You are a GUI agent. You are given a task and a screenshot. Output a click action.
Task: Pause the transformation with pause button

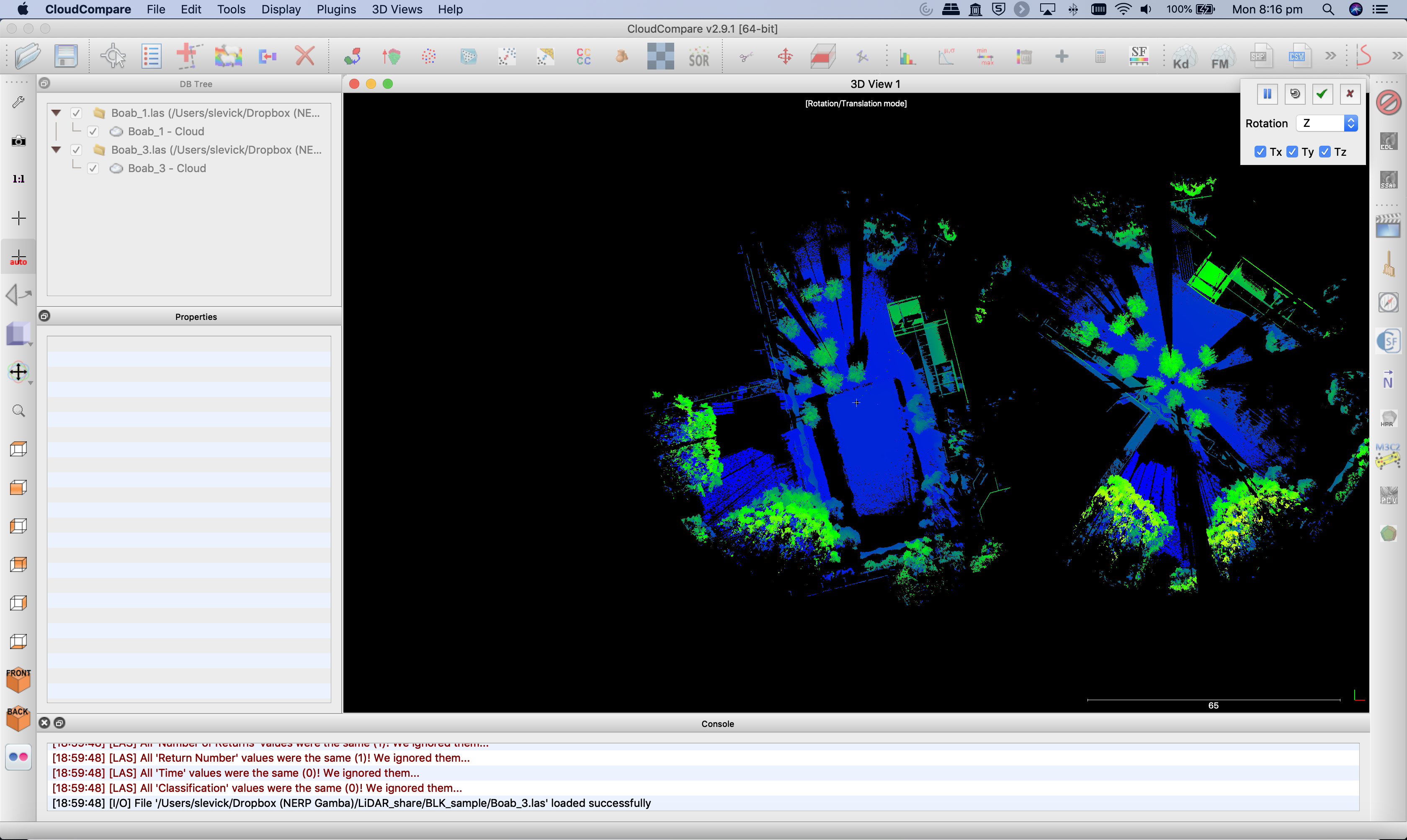(1267, 94)
